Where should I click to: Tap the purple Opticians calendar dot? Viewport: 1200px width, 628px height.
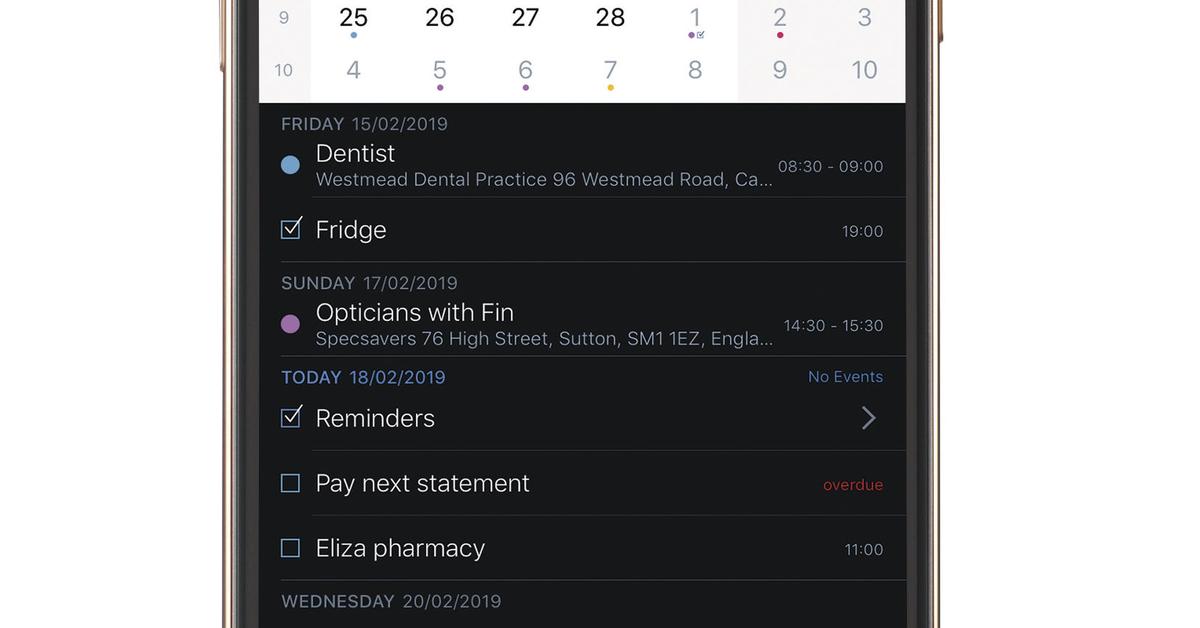coord(290,324)
